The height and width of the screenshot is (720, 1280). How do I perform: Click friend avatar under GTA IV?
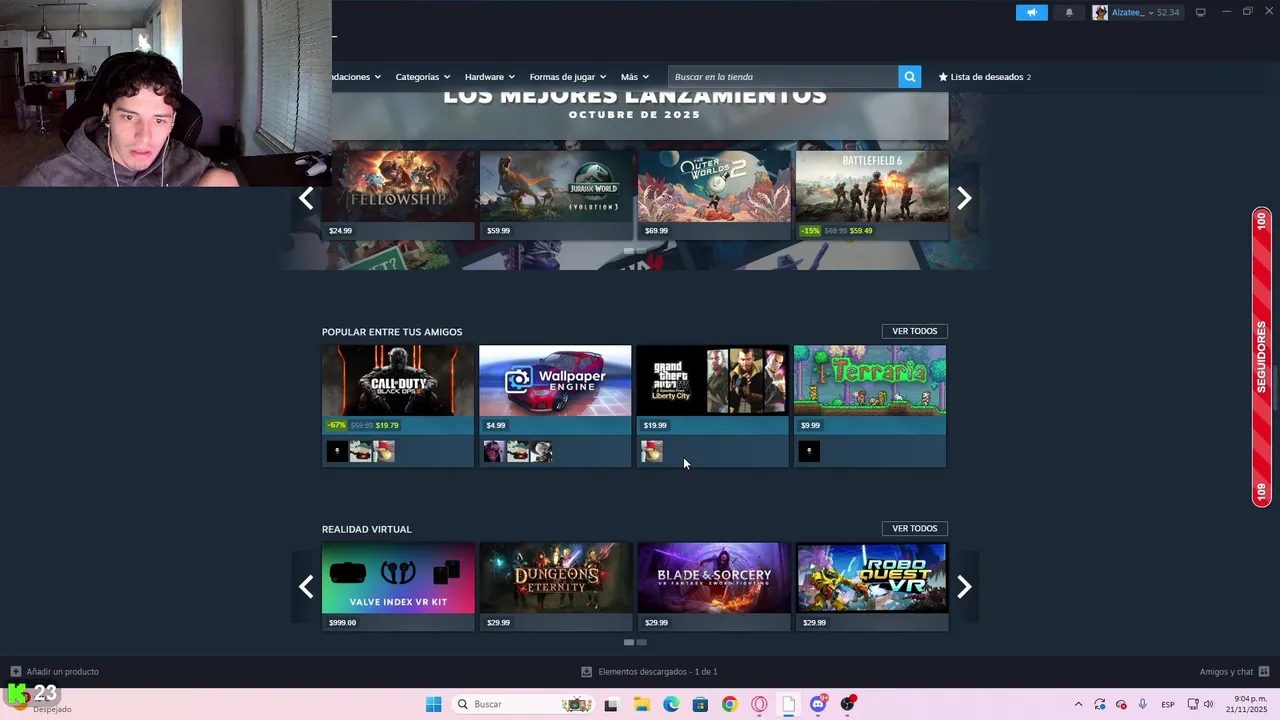click(x=651, y=452)
